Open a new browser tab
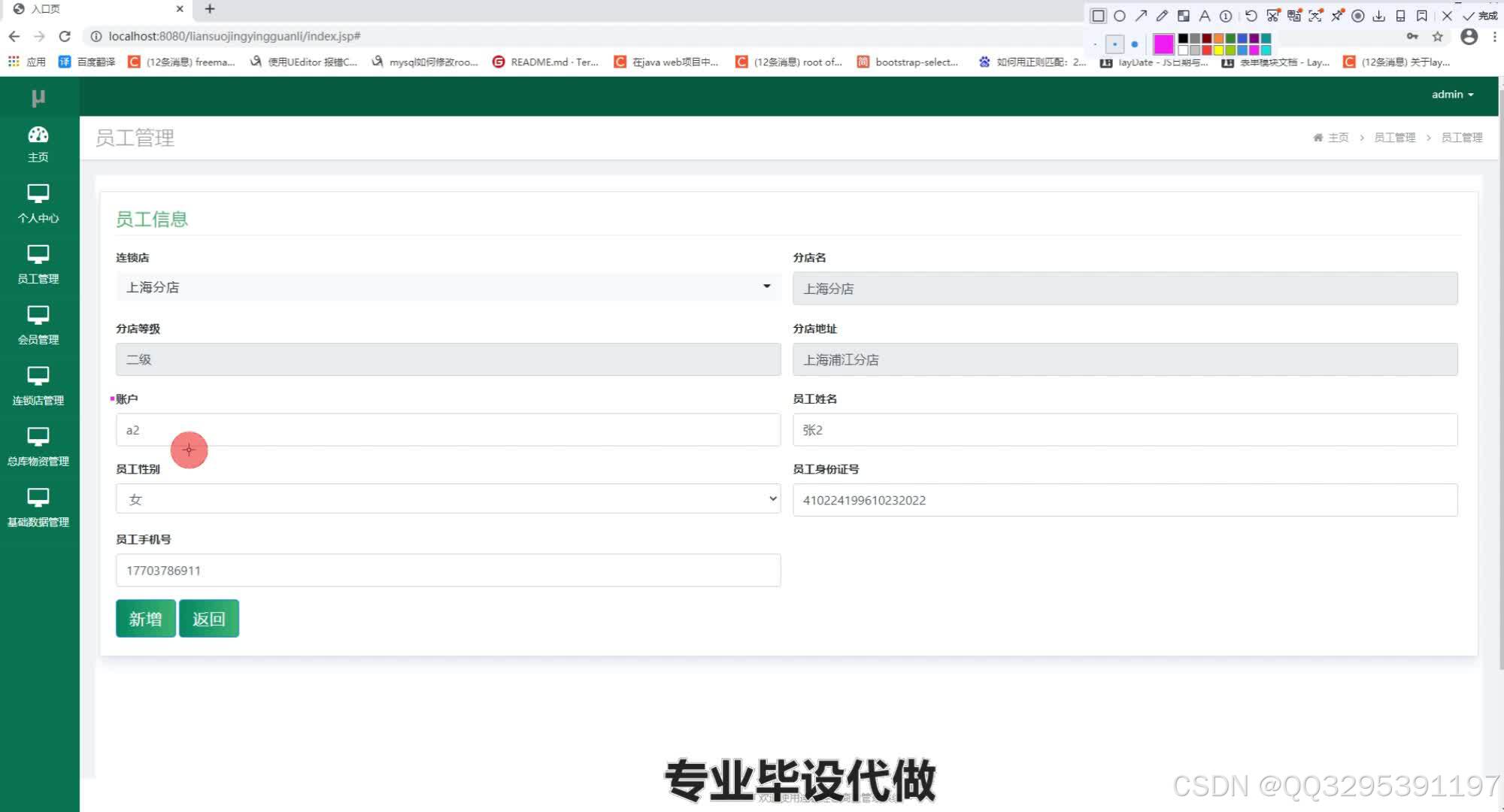The height and width of the screenshot is (812, 1504). click(210, 9)
